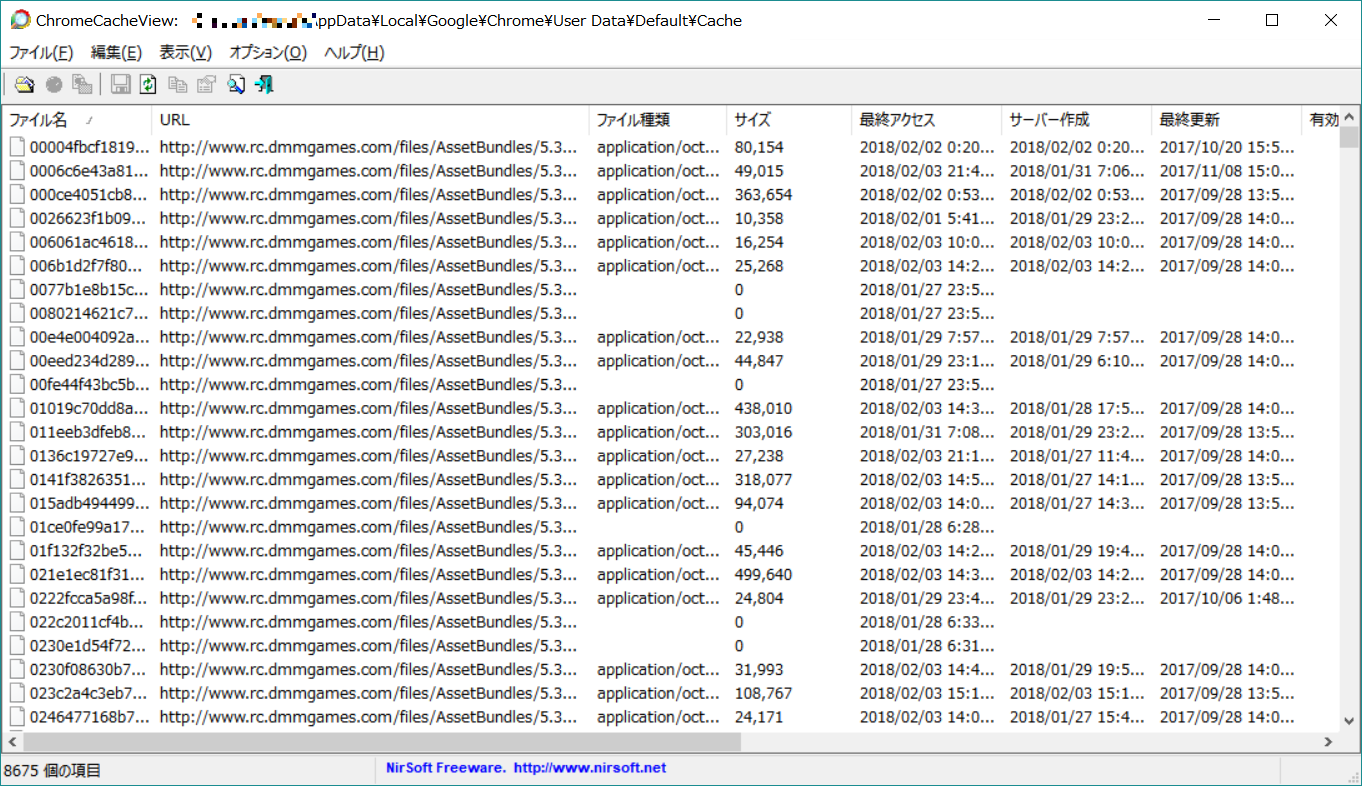Click the file icon of row 00004fbcf1819

17,147
